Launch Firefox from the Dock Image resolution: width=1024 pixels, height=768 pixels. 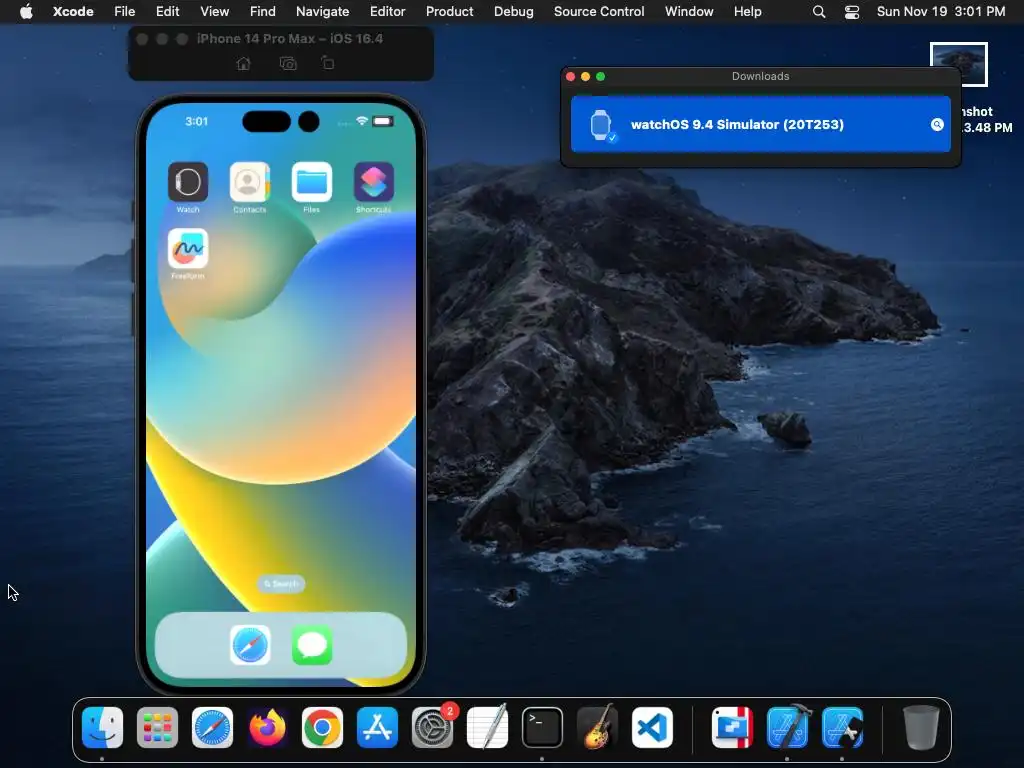point(267,727)
